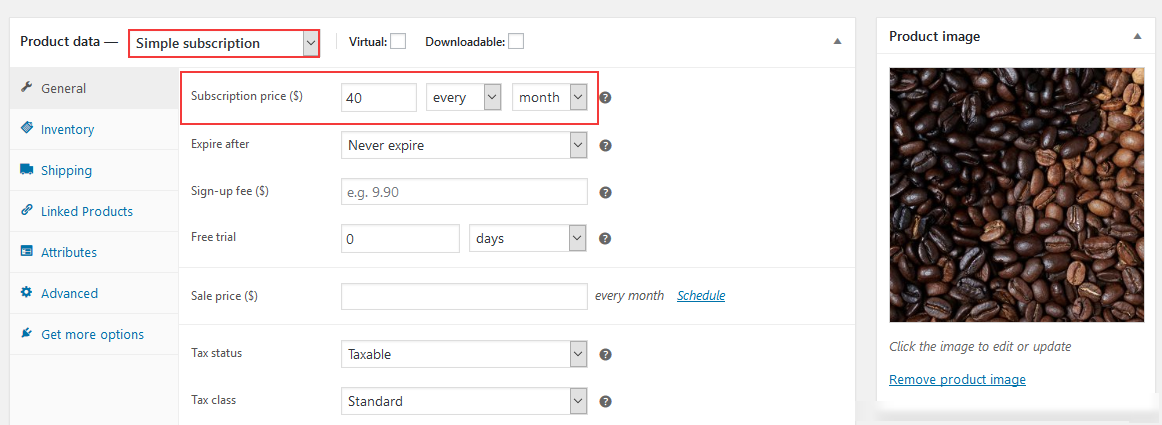The image size is (1162, 425).
Task: Click help icon beside Sign-up fee
Action: [605, 193]
